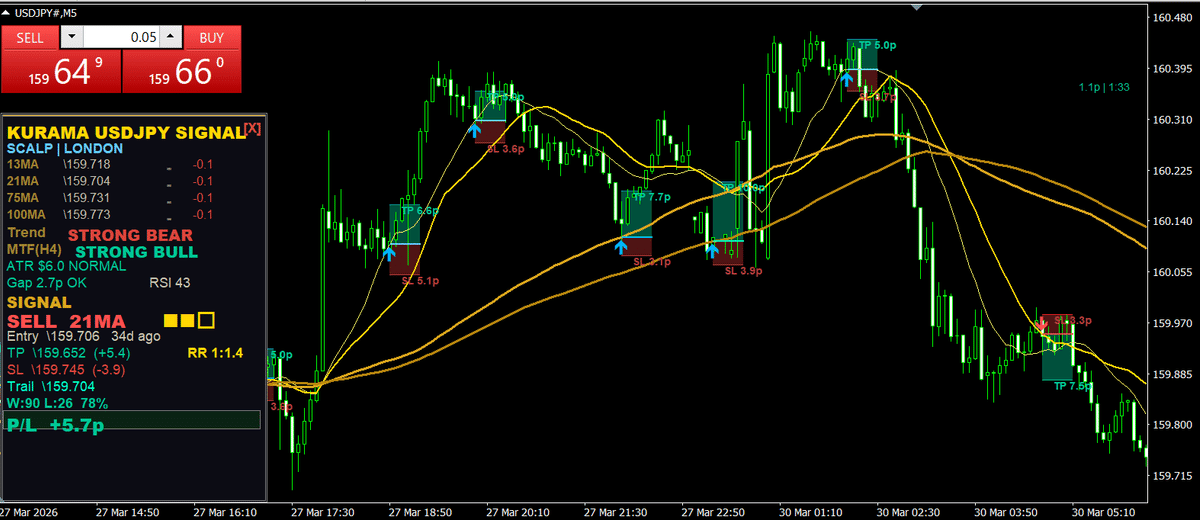The width and height of the screenshot is (1200, 520).
Task: Click the 1.1p | 1:33 spread timer text
Action: [1104, 88]
